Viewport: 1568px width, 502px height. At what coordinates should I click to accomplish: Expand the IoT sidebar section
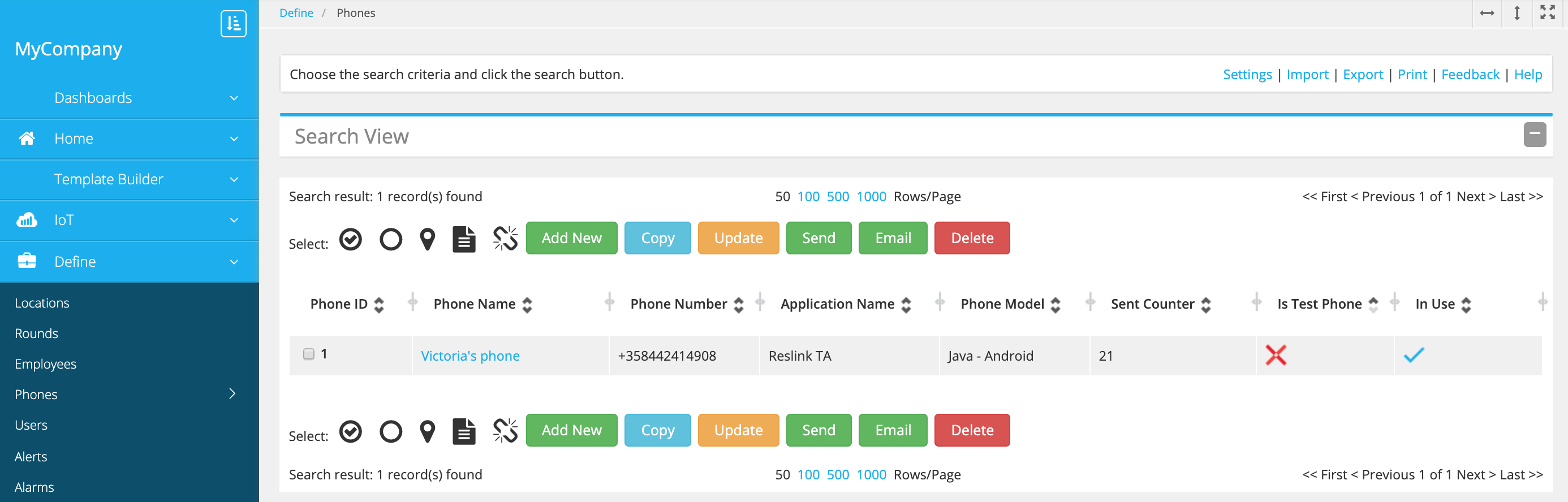[x=234, y=220]
